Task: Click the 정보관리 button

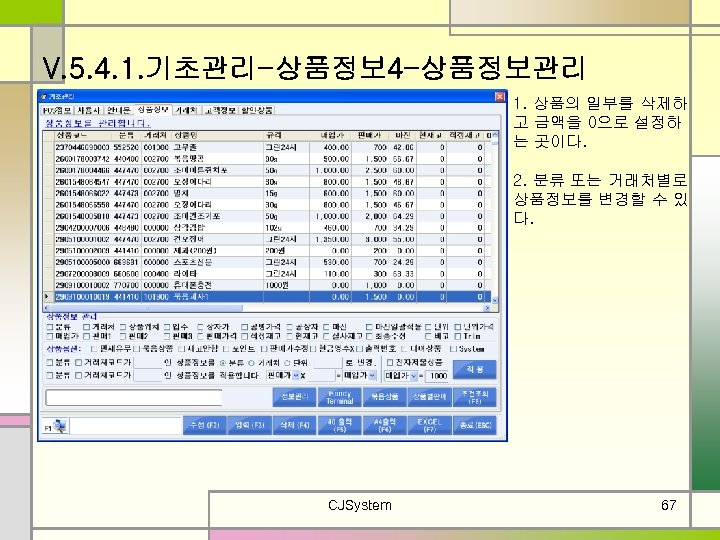Action: point(294,397)
